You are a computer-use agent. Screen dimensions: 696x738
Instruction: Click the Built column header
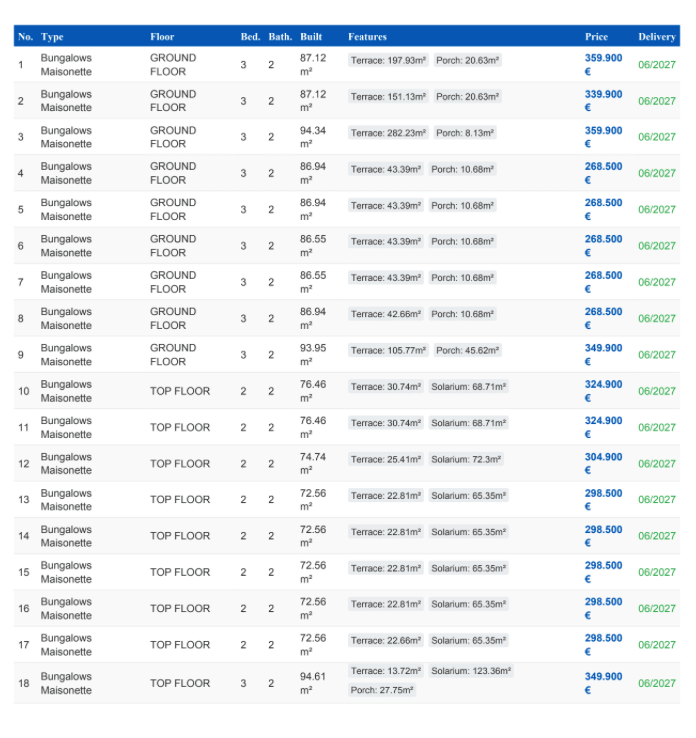click(x=311, y=37)
